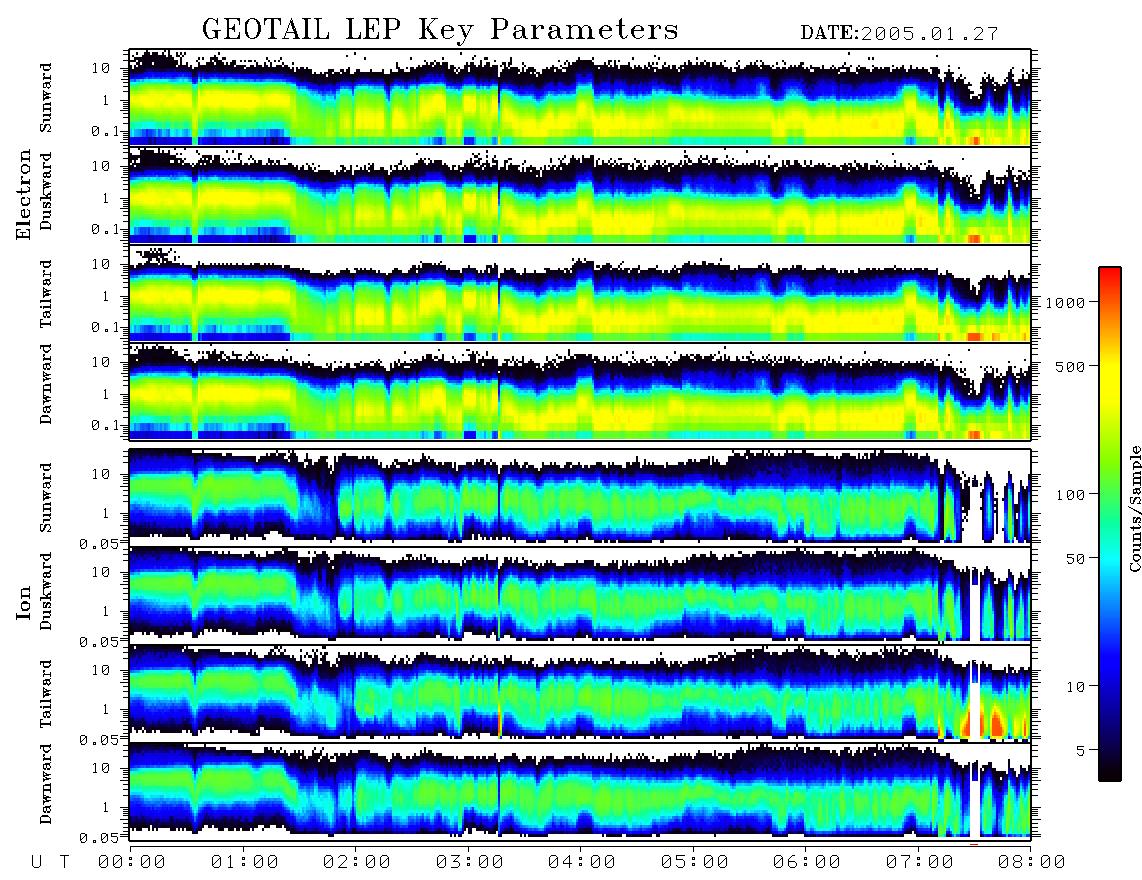Click the 06:00 time tick label
Image resolution: width=1142 pixels, height=880 pixels.
pyautogui.click(x=807, y=862)
